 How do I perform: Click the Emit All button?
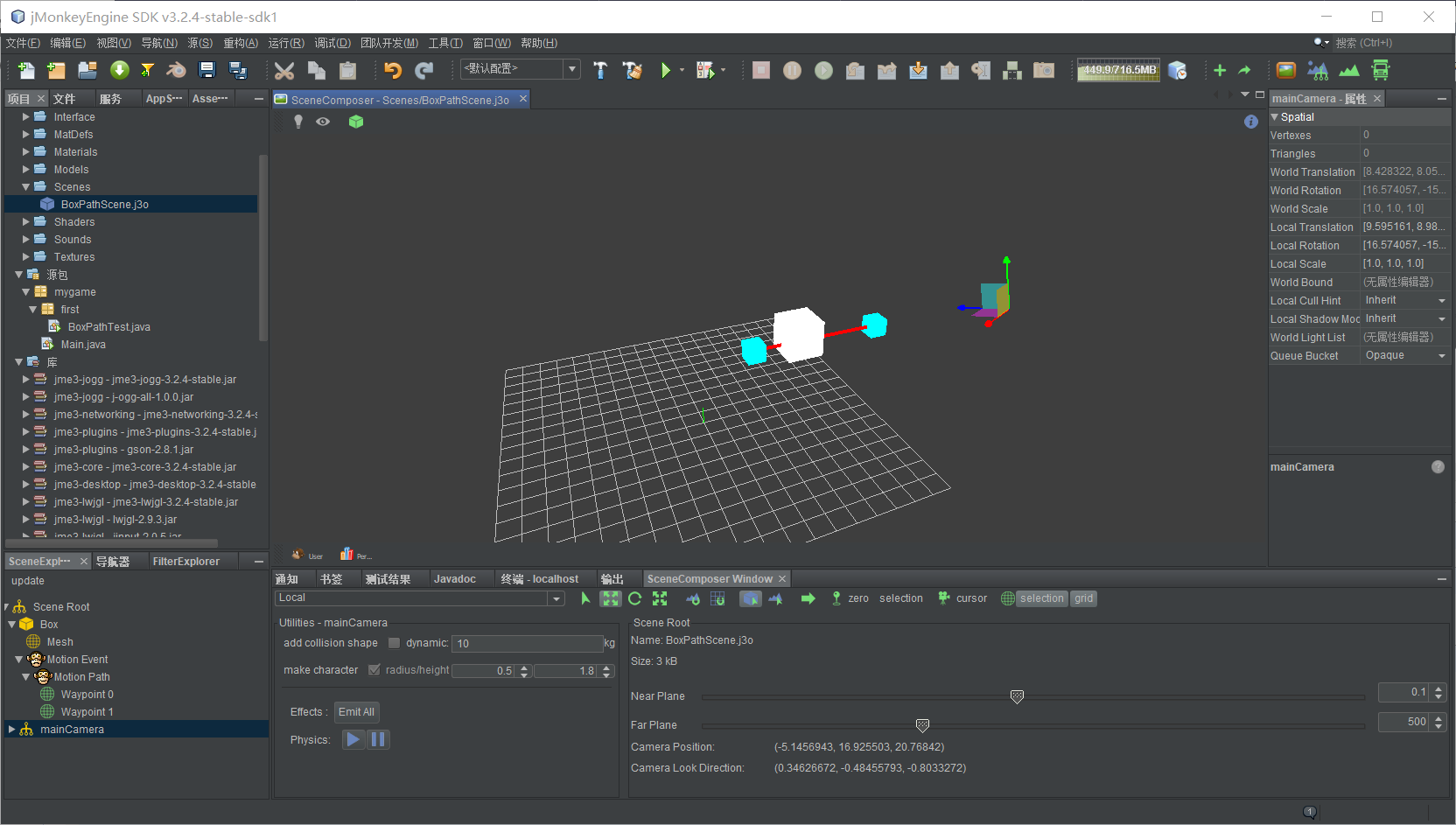point(356,712)
